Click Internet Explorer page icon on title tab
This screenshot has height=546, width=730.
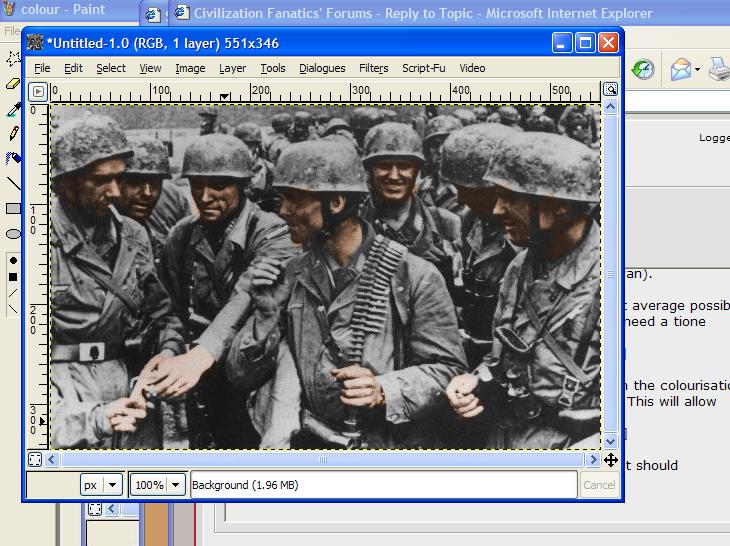click(x=182, y=13)
